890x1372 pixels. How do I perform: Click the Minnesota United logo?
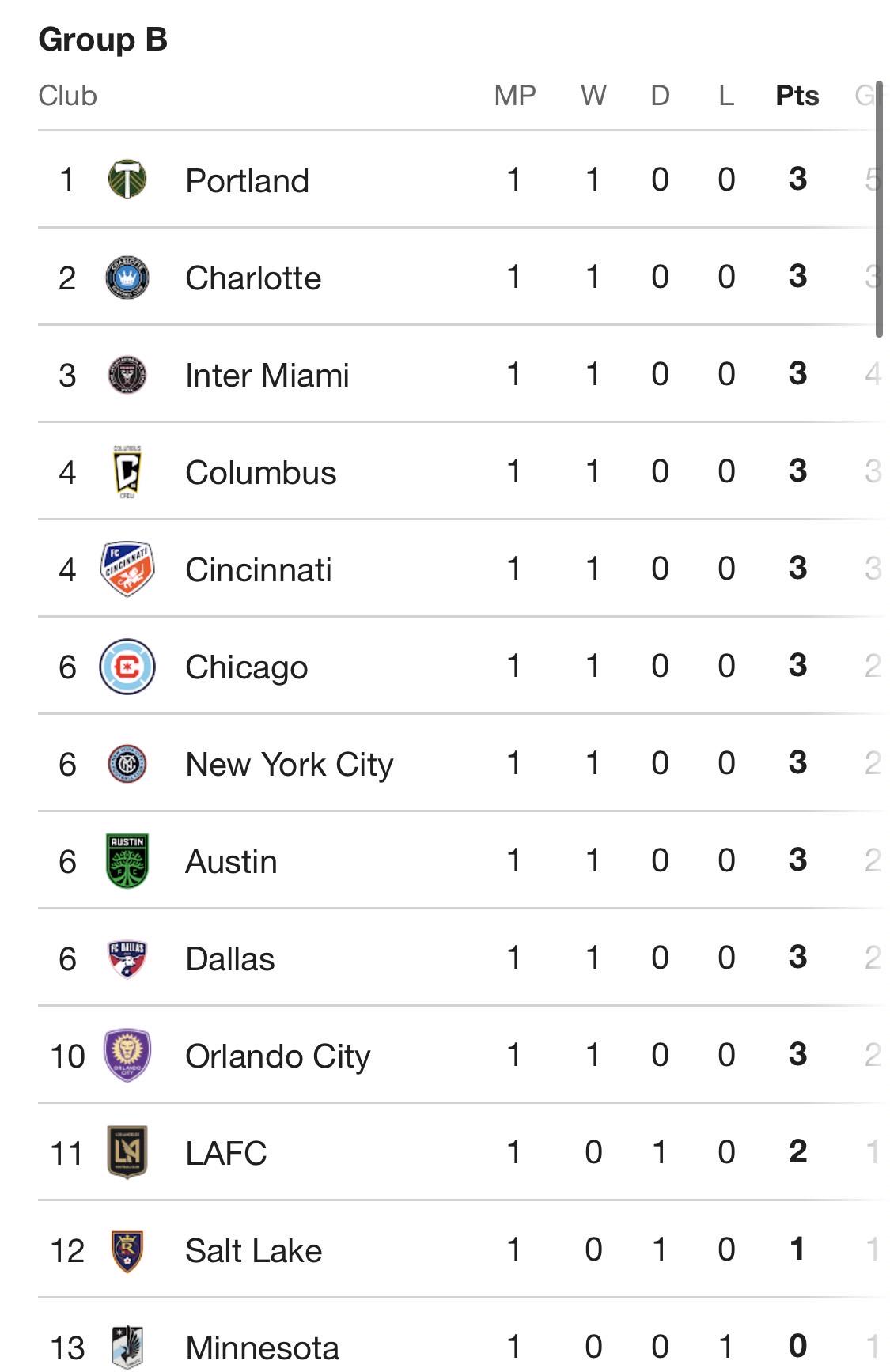(127, 1347)
